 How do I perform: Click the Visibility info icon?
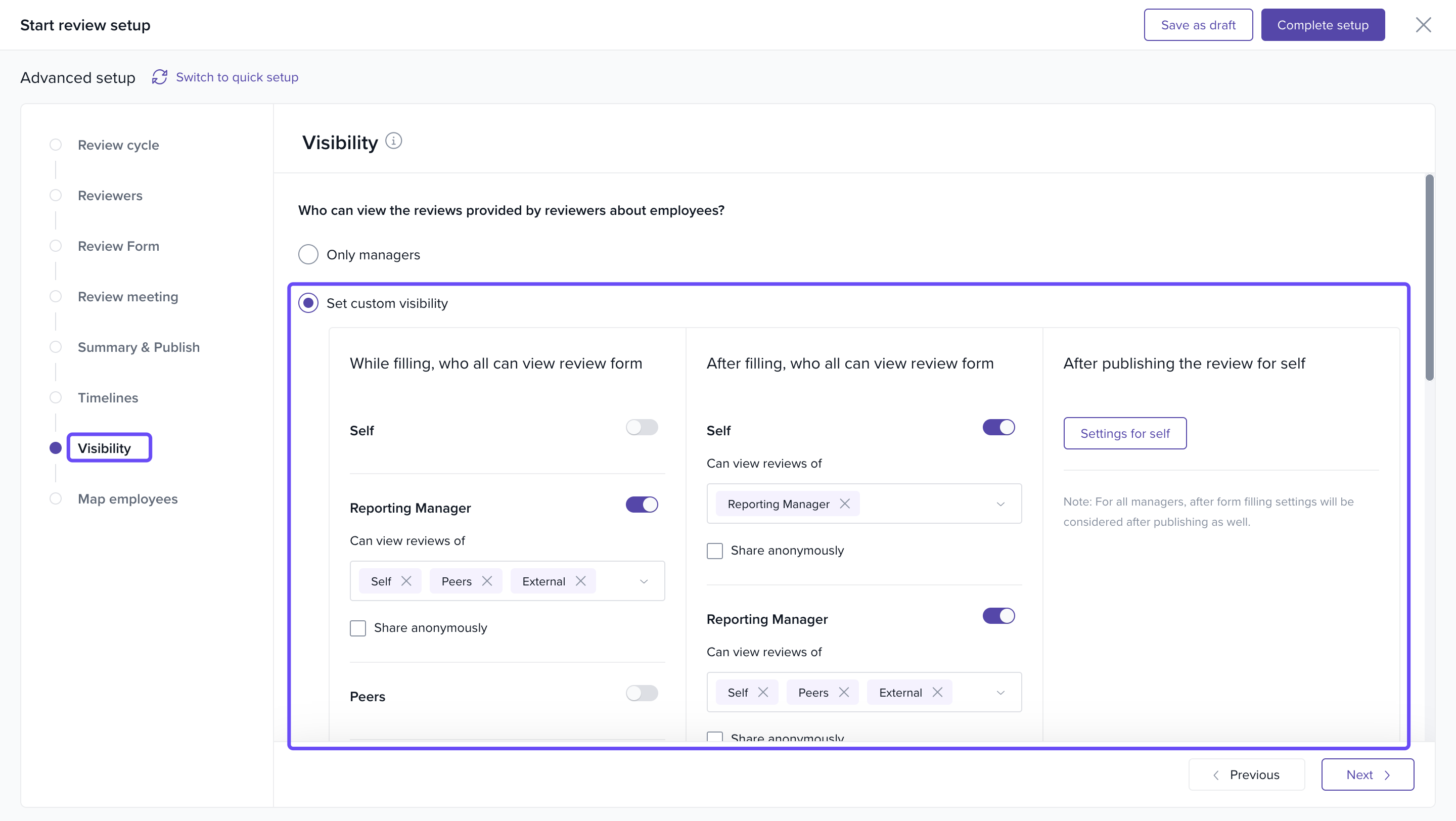coord(393,141)
